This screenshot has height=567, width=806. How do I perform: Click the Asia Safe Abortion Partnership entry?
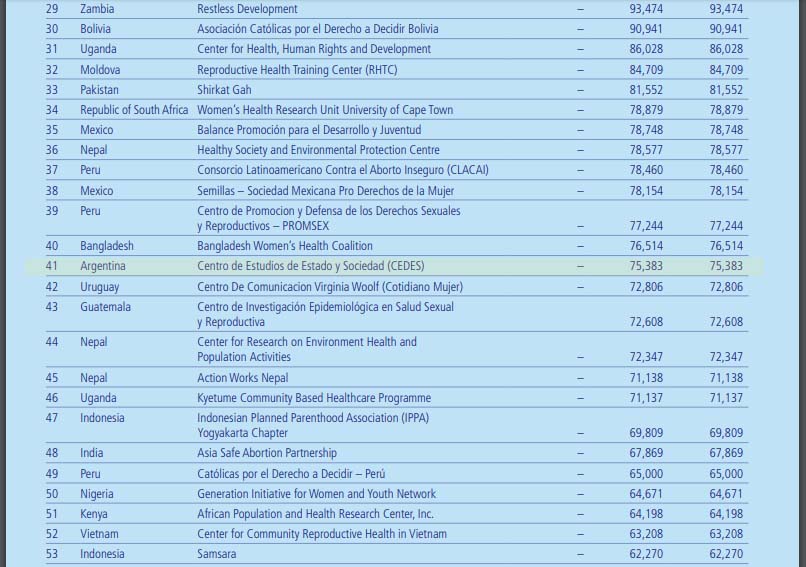[267, 453]
